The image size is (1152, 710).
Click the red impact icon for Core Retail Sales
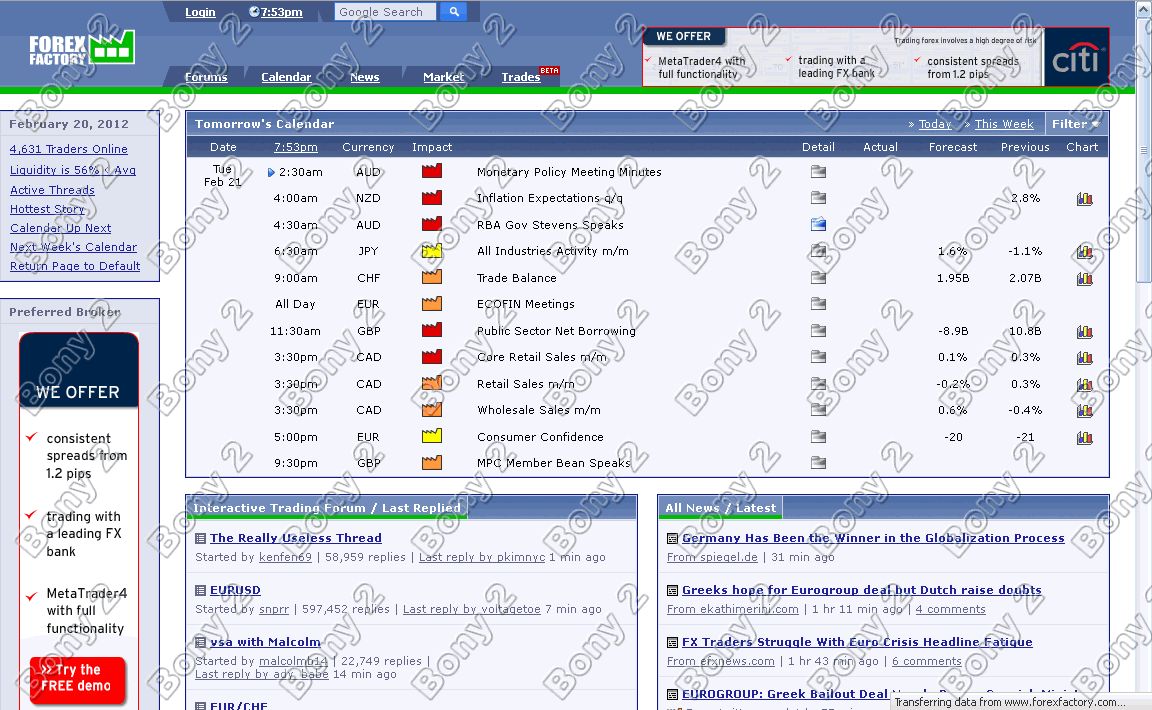[x=432, y=357]
